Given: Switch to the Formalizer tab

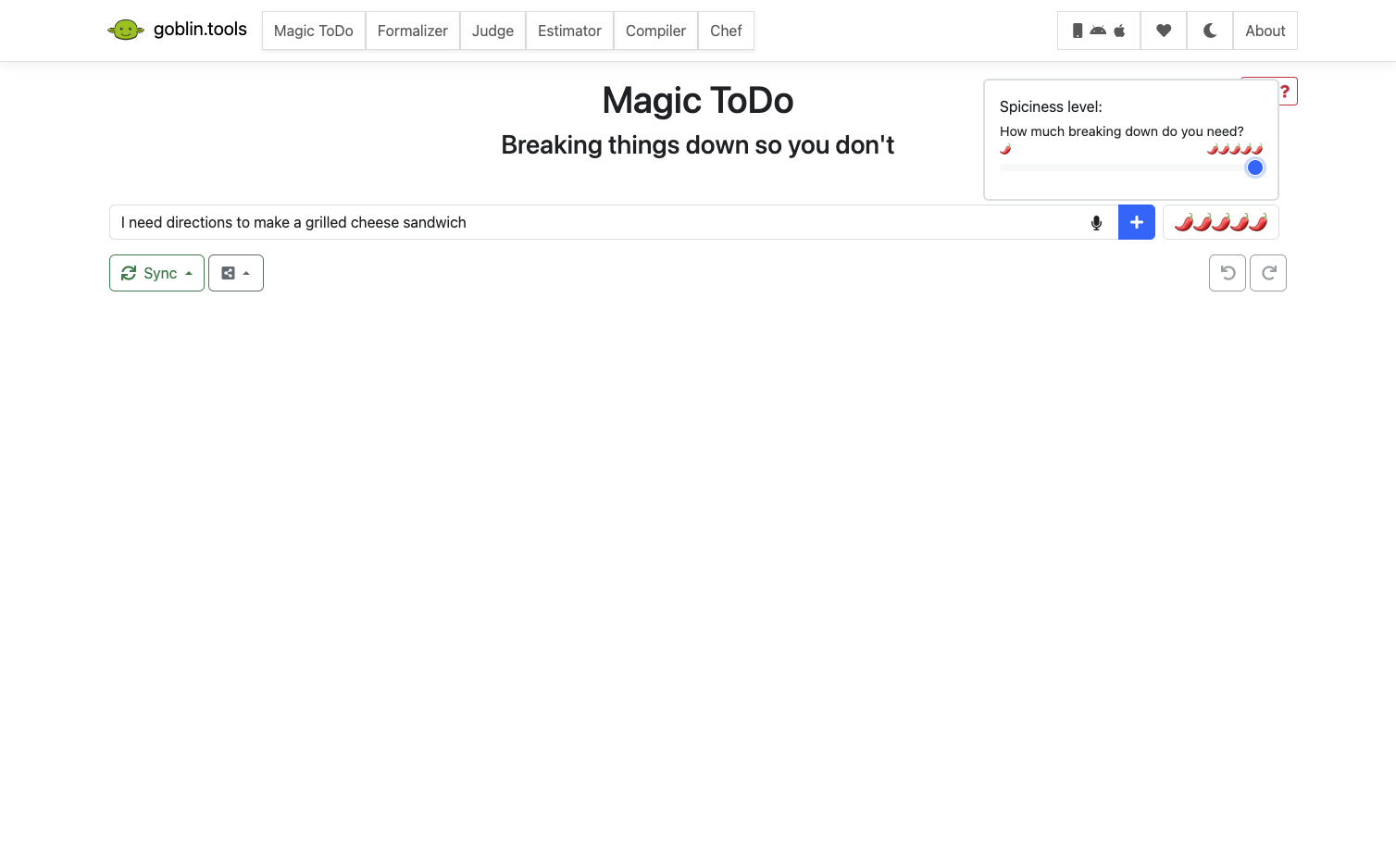Looking at the screenshot, I should [413, 31].
